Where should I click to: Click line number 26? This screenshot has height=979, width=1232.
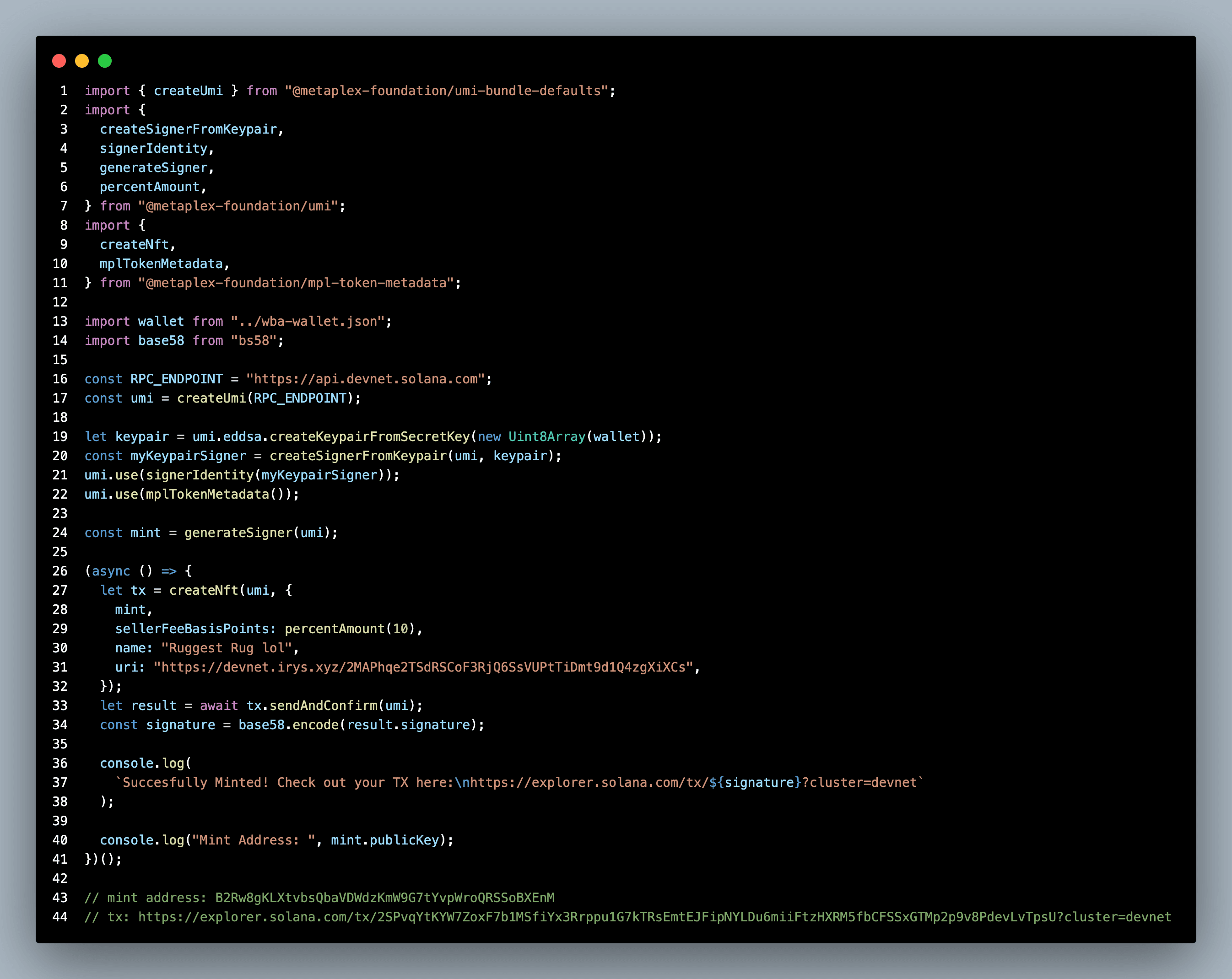tap(60, 571)
